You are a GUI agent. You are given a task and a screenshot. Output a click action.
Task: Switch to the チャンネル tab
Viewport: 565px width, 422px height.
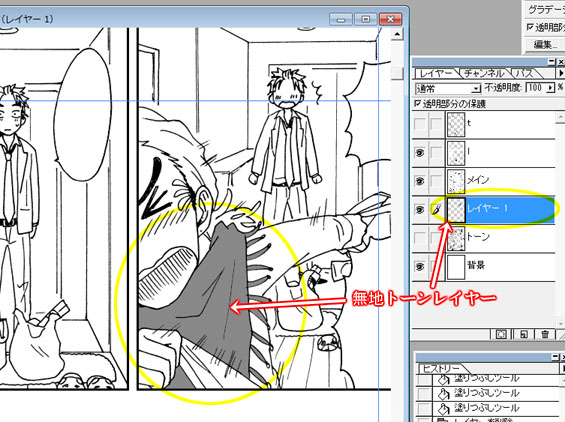point(484,74)
